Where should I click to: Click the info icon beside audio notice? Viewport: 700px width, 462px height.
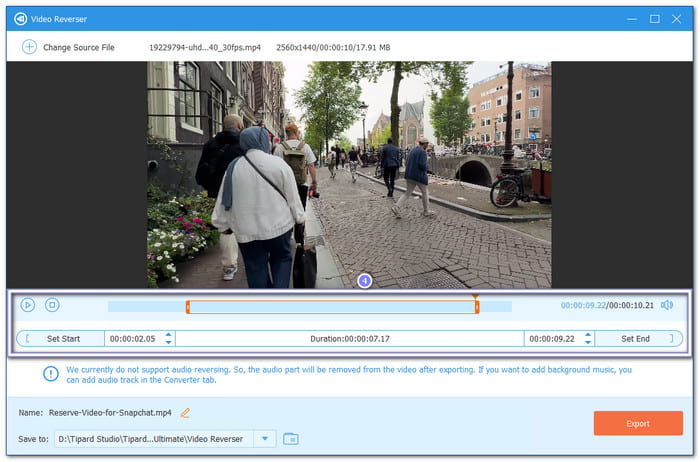pyautogui.click(x=51, y=374)
